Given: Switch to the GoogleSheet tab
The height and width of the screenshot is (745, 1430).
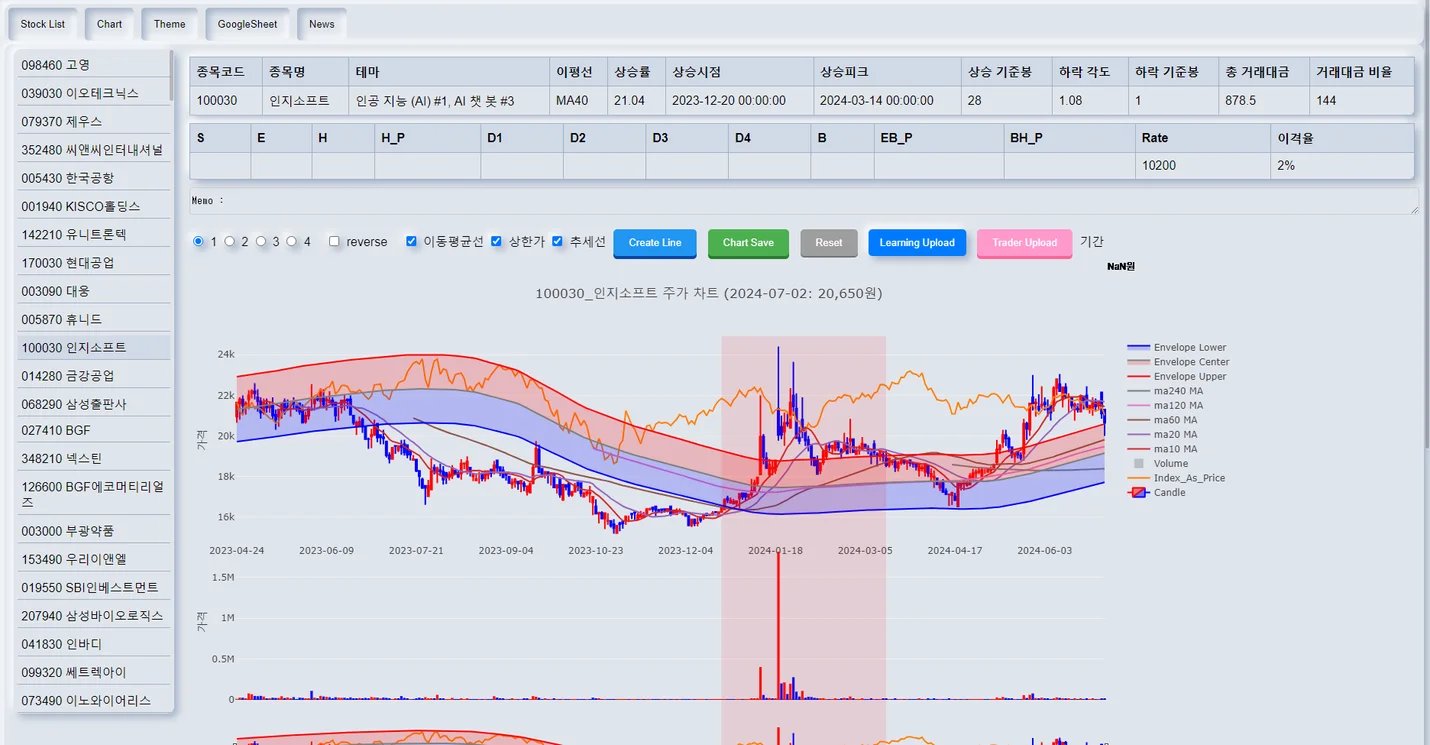Looking at the screenshot, I should click(248, 24).
